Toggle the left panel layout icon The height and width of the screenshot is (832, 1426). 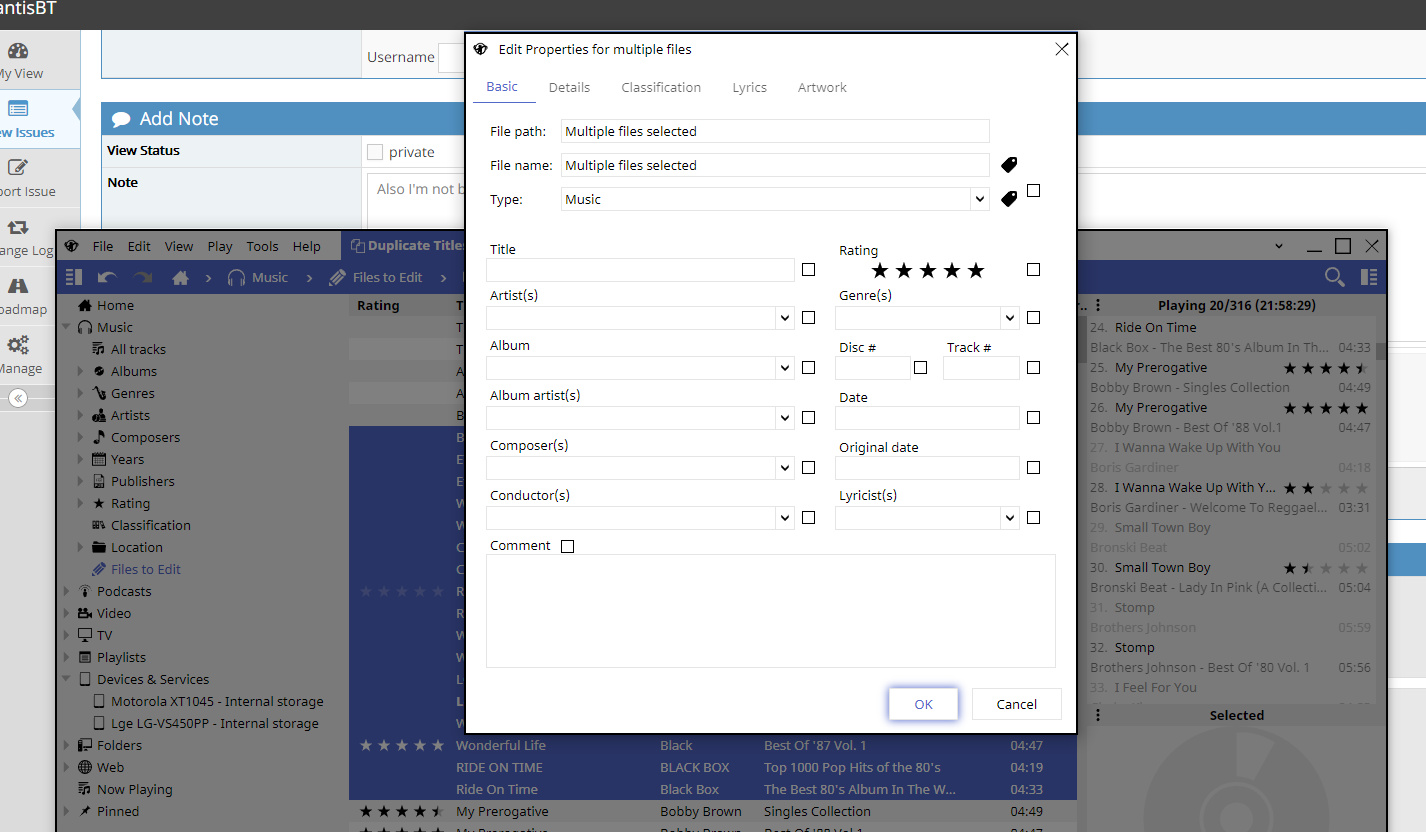click(74, 278)
